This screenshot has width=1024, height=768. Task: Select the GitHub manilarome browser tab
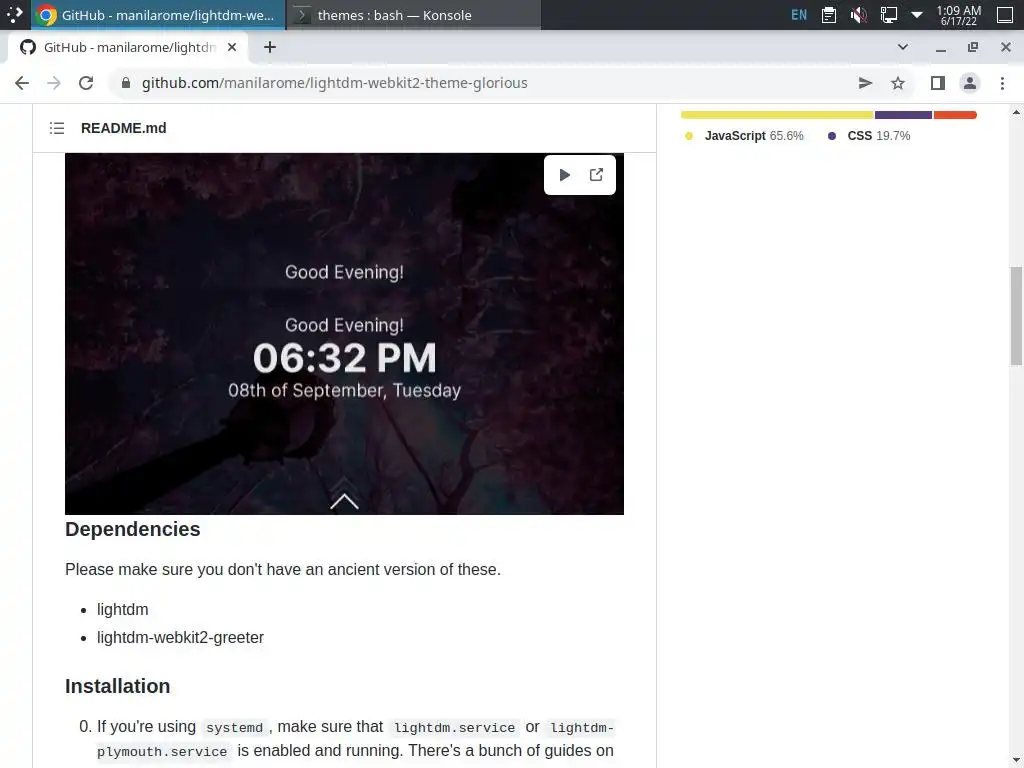tap(128, 47)
